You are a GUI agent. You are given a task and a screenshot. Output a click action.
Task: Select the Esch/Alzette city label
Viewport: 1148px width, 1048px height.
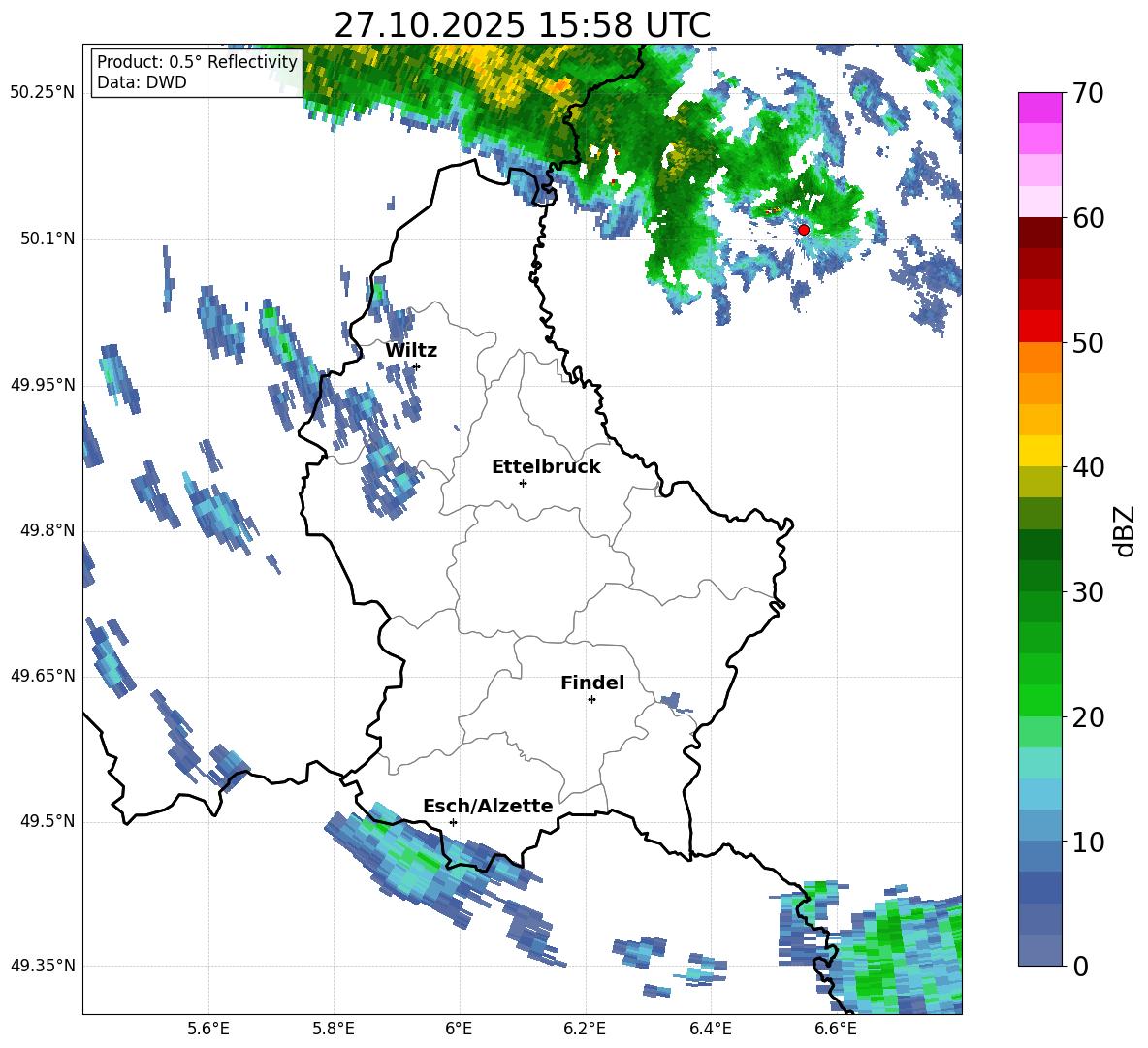[488, 806]
